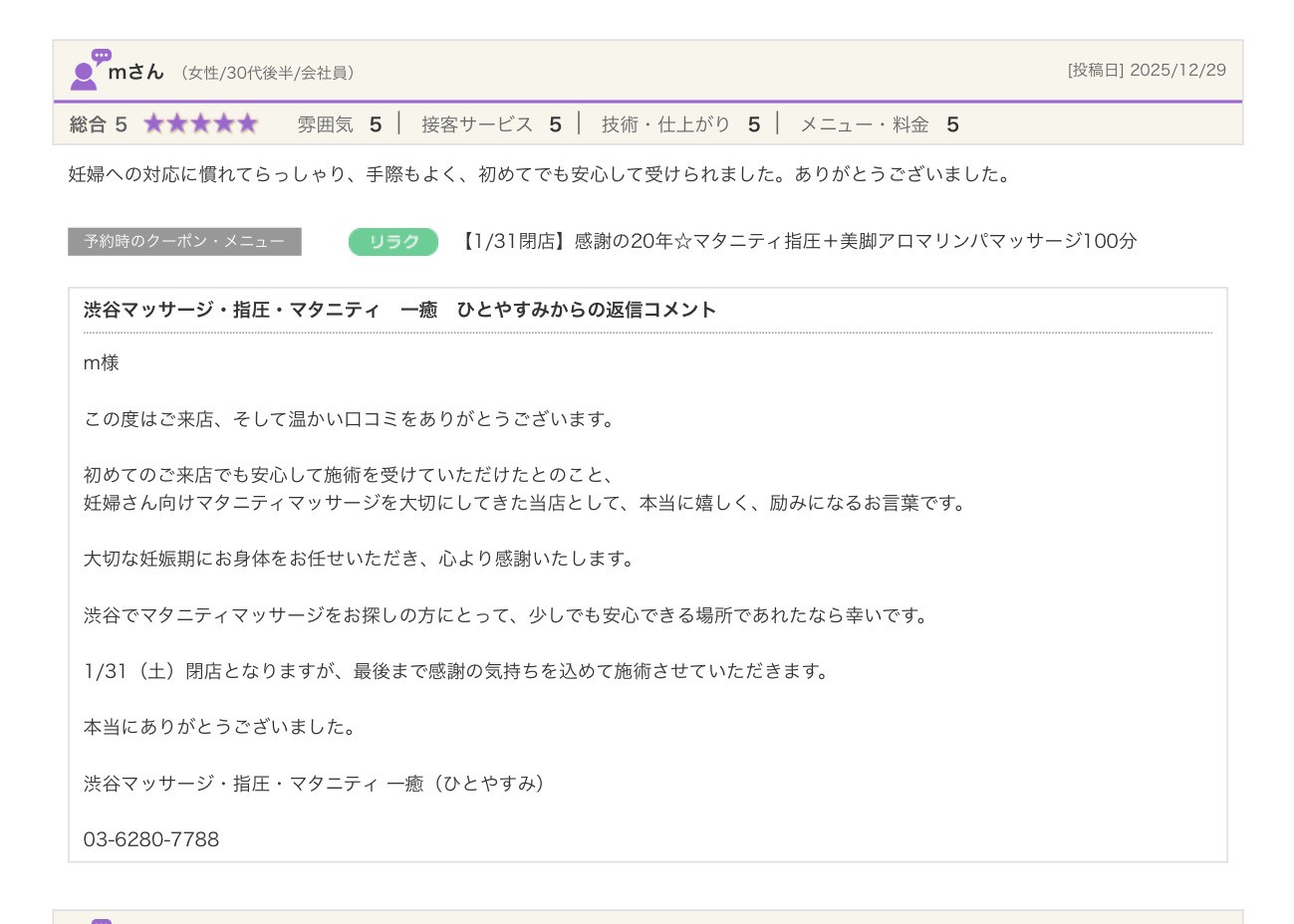Click the 1/31（土）閉店 notice sentence
1294x924 pixels.
tap(457, 672)
